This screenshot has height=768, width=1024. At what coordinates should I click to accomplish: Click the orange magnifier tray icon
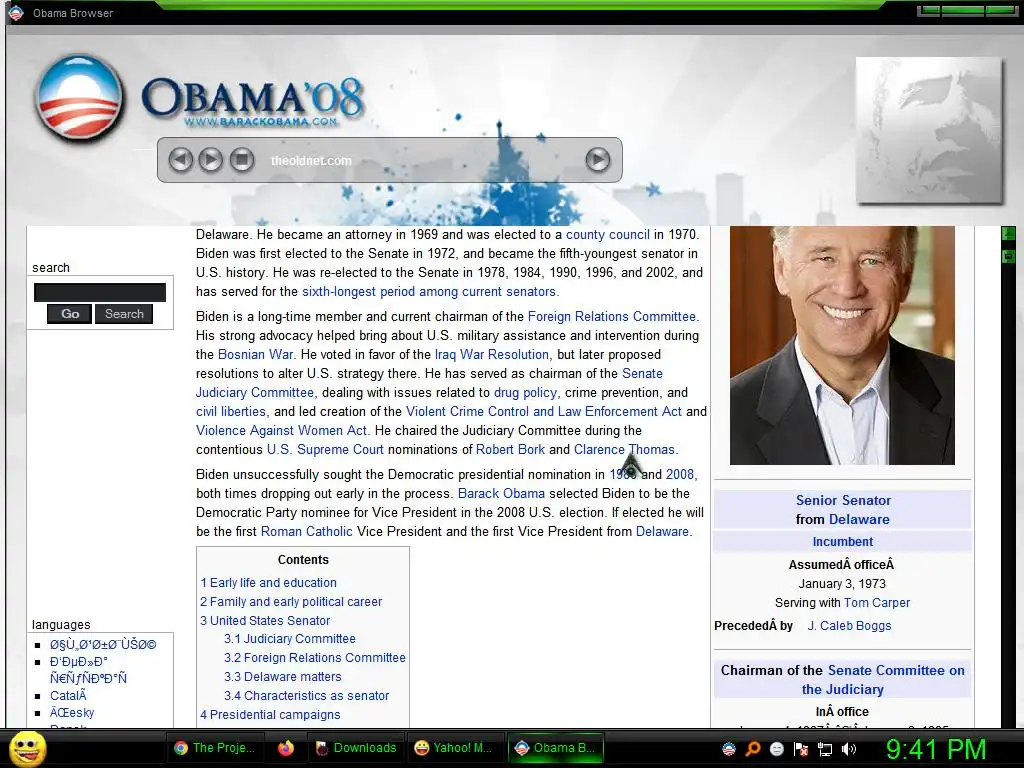[753, 749]
